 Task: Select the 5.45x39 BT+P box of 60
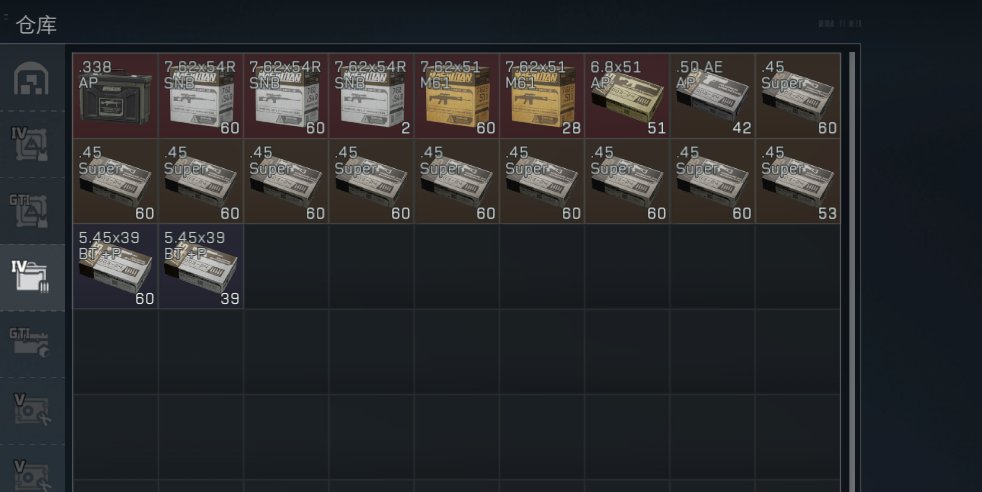tap(115, 266)
